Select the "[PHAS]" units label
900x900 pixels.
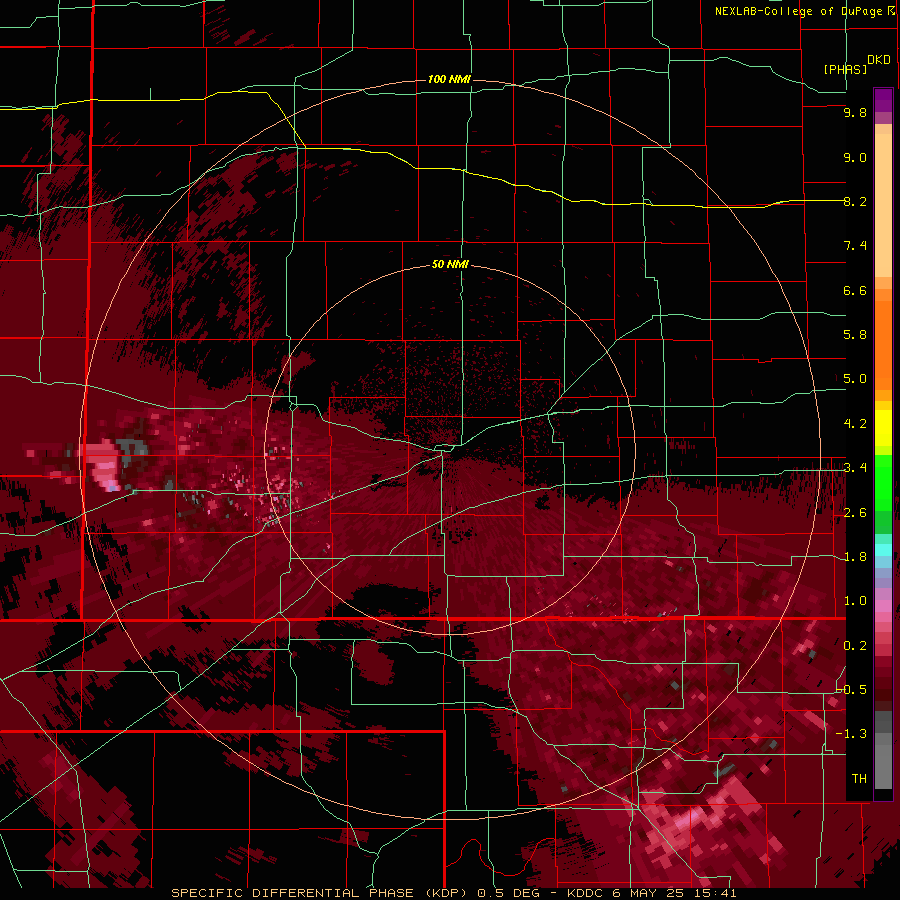coord(845,69)
